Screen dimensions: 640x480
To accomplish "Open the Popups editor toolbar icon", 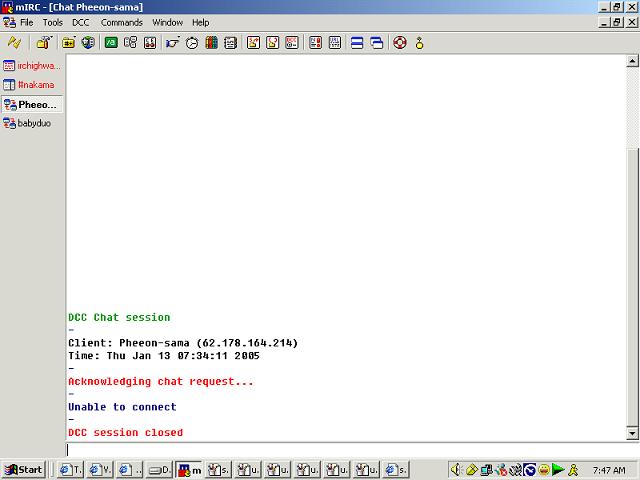I will coord(130,42).
